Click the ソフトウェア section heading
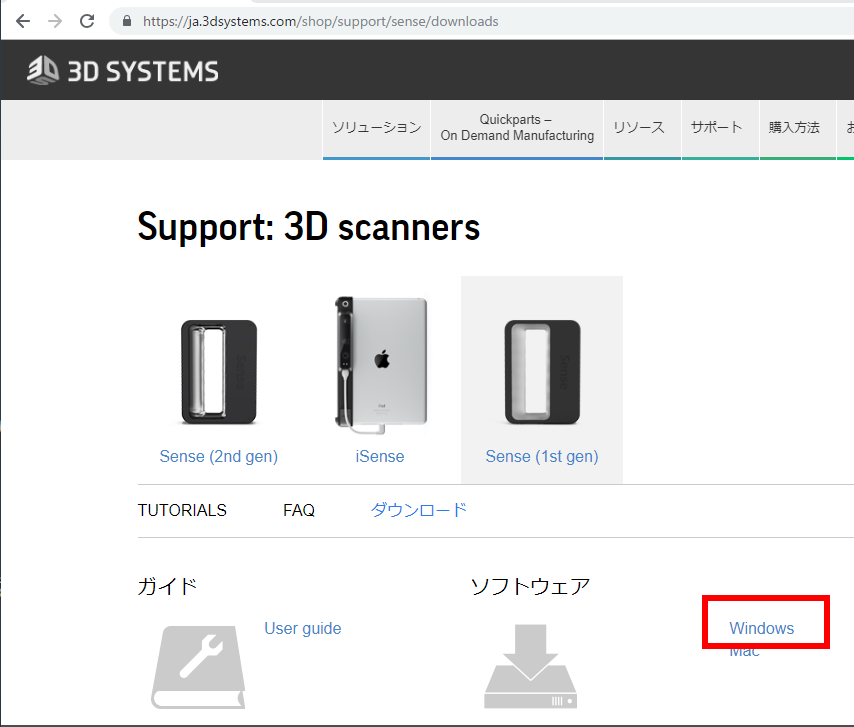 (x=530, y=587)
